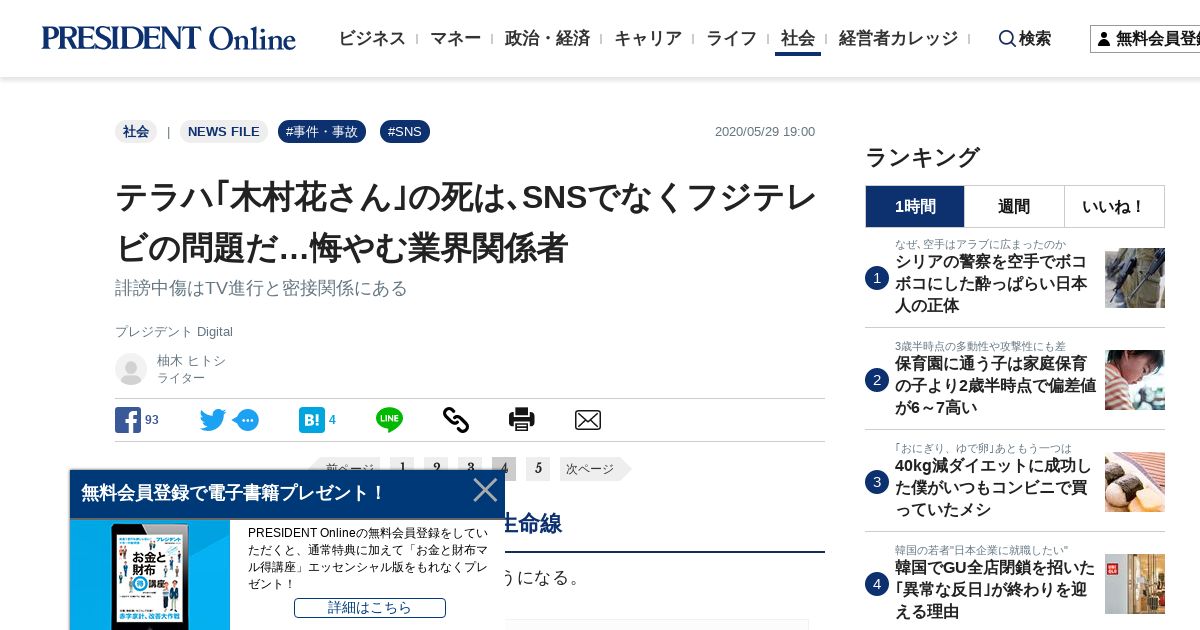Open author name 柚木 ヒトシ
Image resolution: width=1200 pixels, height=630 pixels.
[x=191, y=360]
